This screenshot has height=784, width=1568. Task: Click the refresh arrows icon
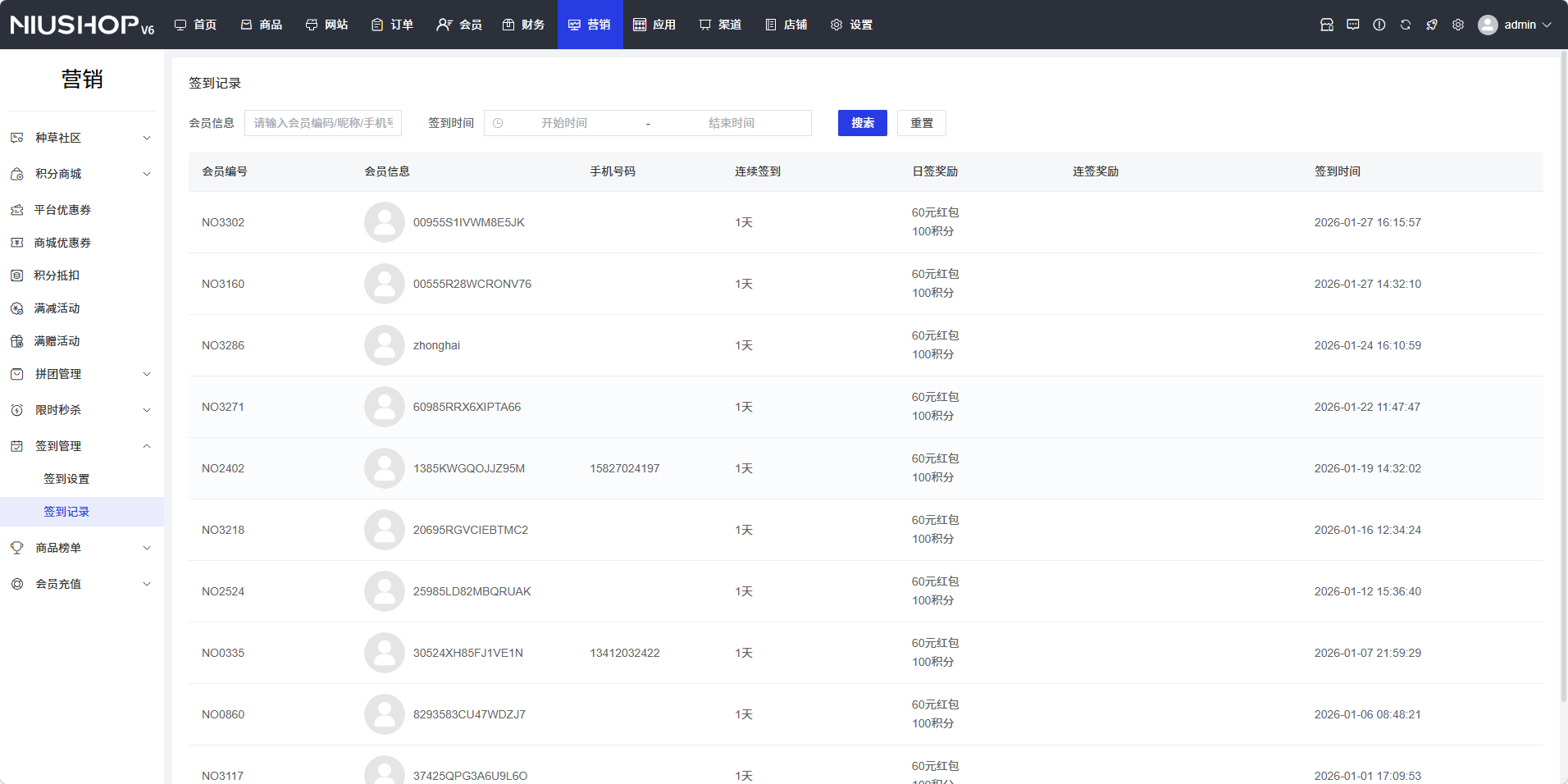(x=1405, y=25)
